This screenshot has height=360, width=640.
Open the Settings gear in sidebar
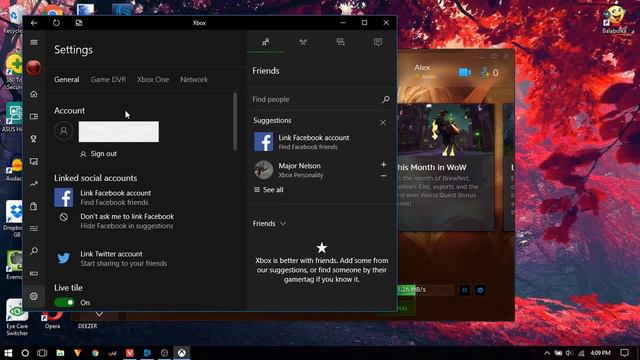pos(34,296)
